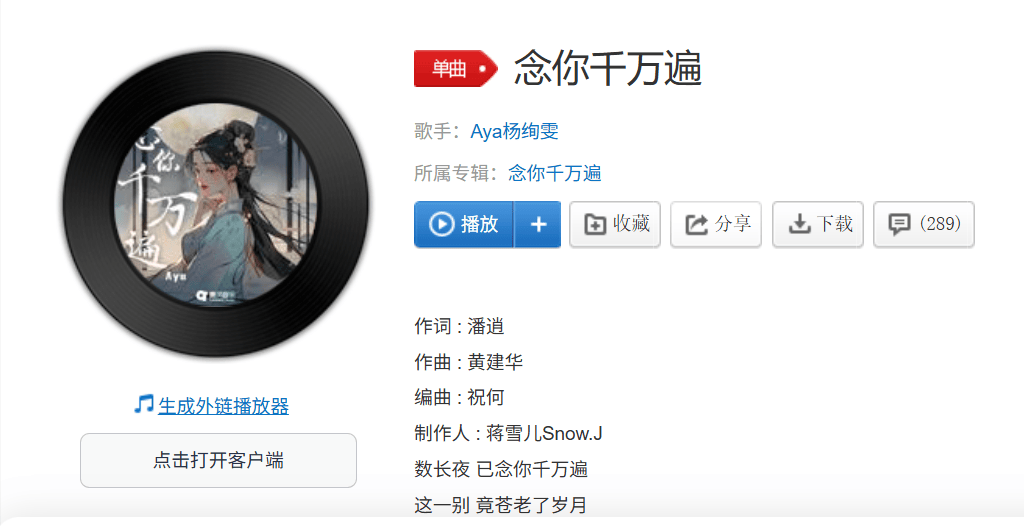The width and height of the screenshot is (1024, 530).
Task: Click the lyric line 这一别 竟苍老了岁月
Action: [500, 505]
